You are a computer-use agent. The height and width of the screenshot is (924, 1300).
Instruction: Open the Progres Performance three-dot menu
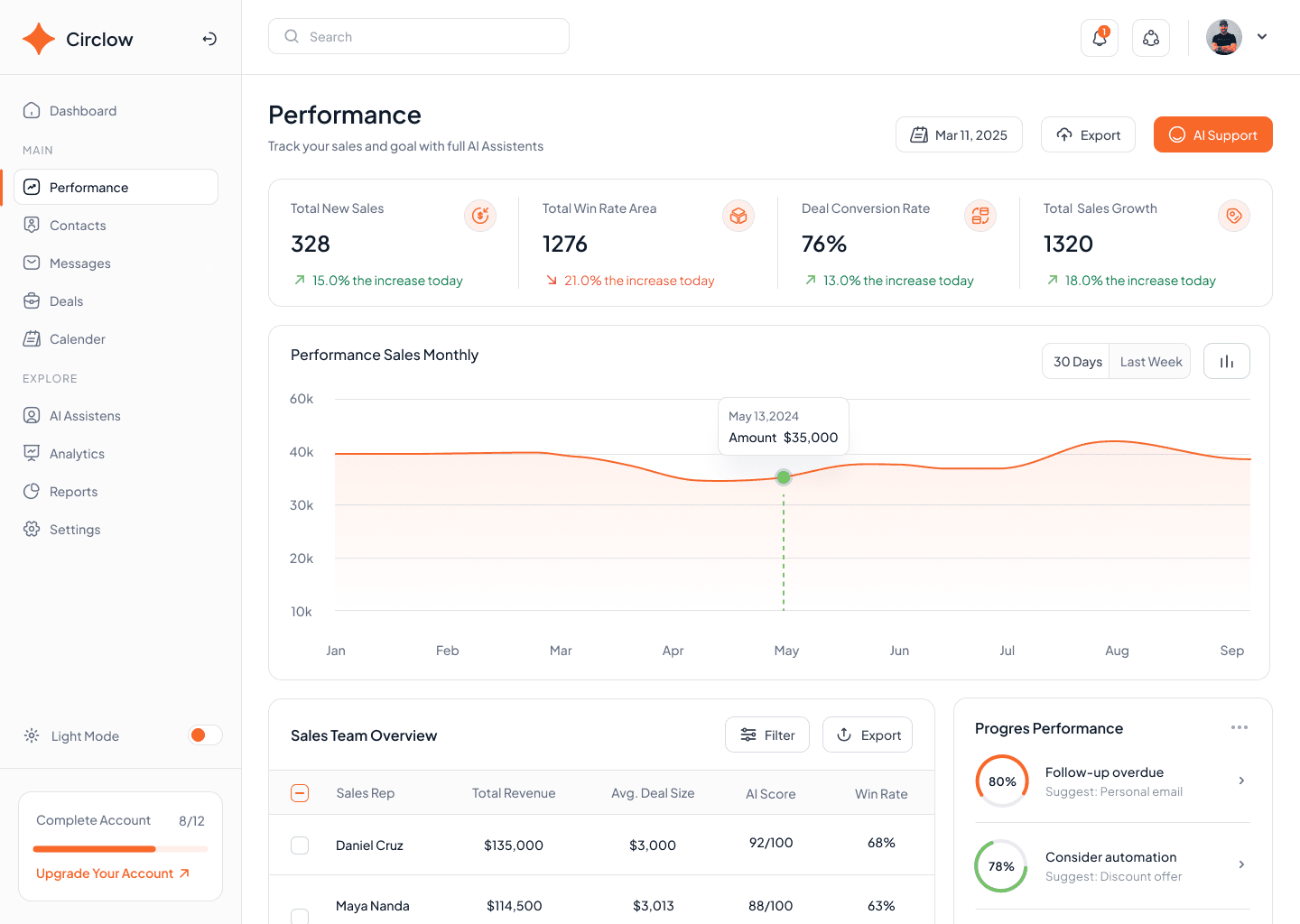pos(1240,727)
